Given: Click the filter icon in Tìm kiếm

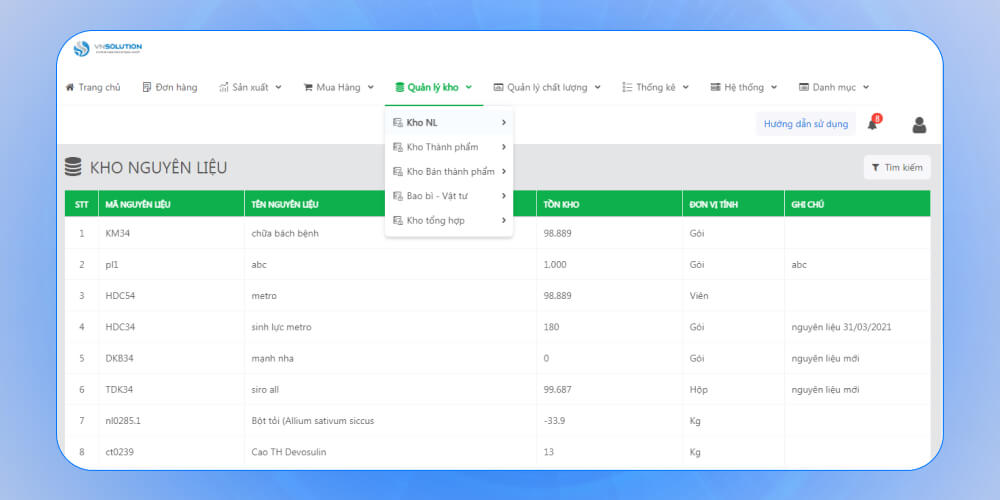Looking at the screenshot, I should (x=876, y=168).
